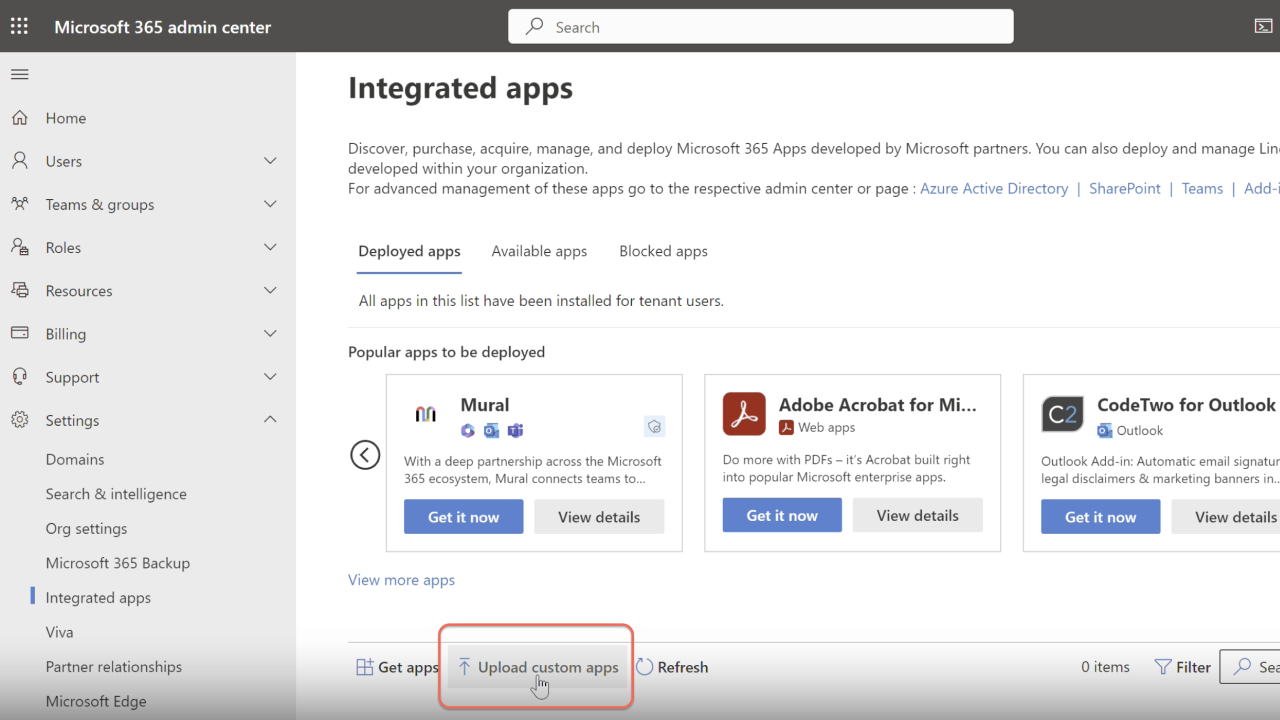Expand the Teams & groups section
The height and width of the screenshot is (720, 1280).
[x=269, y=204]
